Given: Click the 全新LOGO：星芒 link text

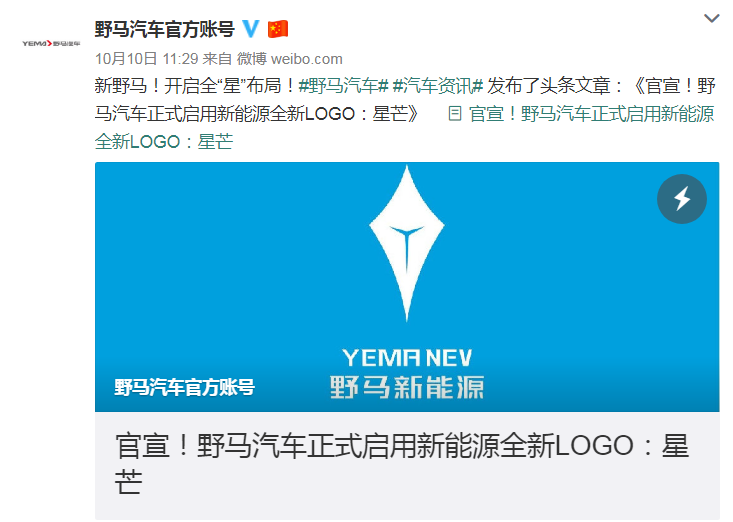Looking at the screenshot, I should 164,142.
